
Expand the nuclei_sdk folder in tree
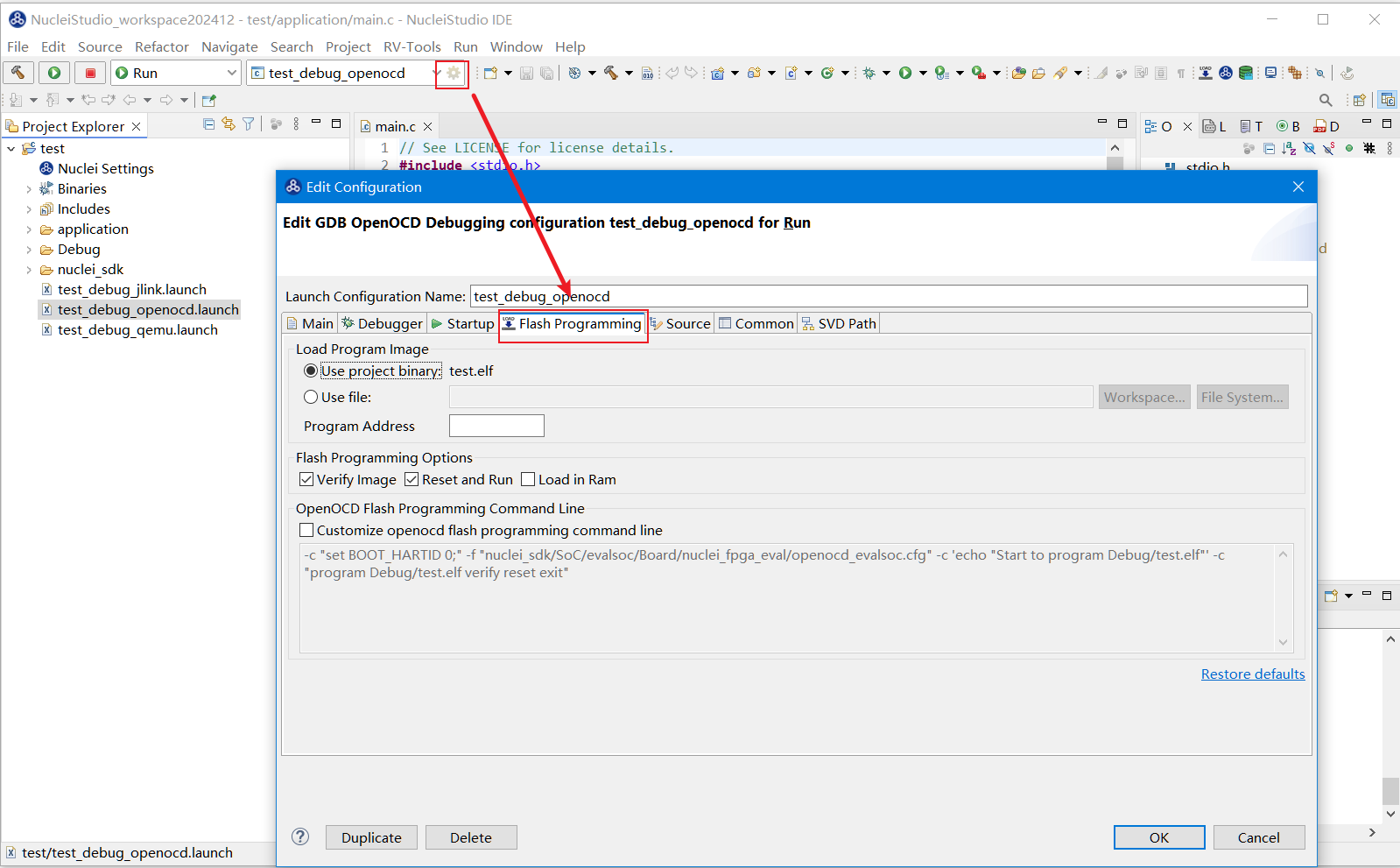click(29, 270)
